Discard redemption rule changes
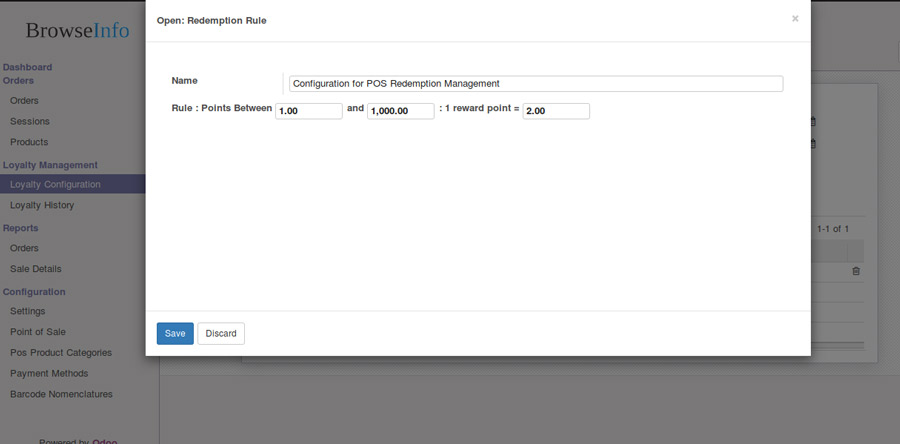Viewport: 900px width, 444px height. (221, 333)
